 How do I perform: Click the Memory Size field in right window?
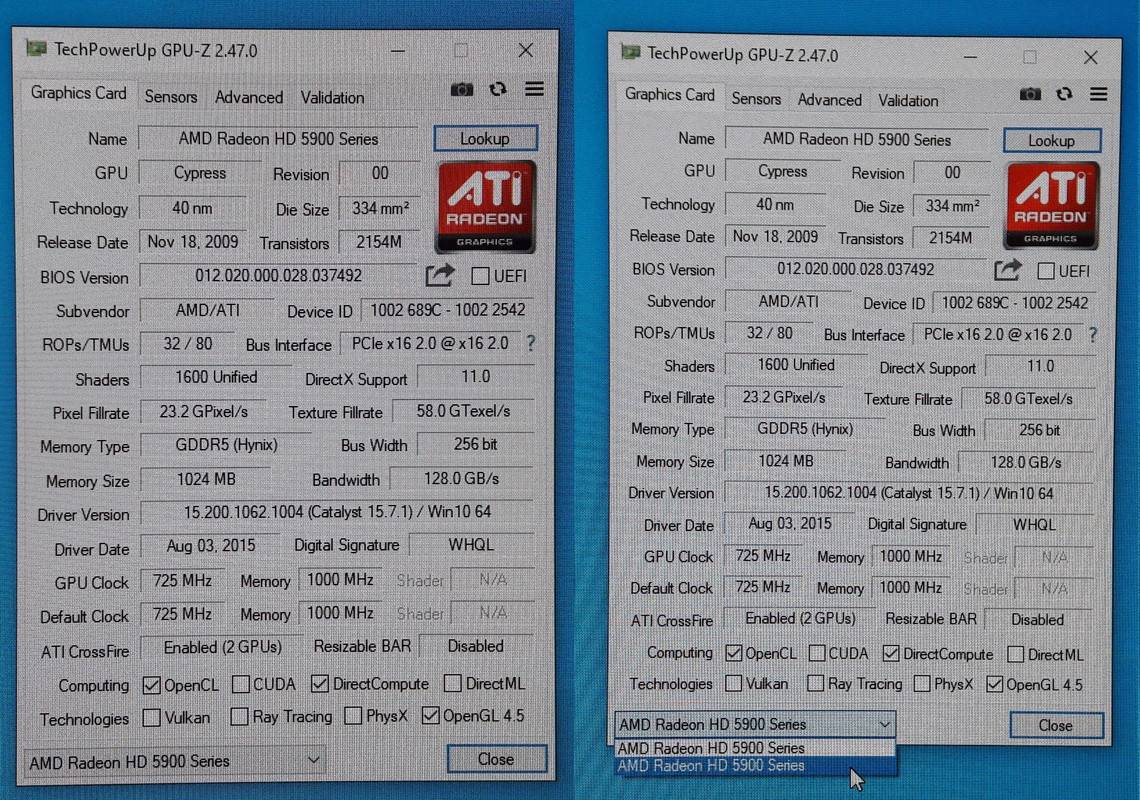click(786, 461)
